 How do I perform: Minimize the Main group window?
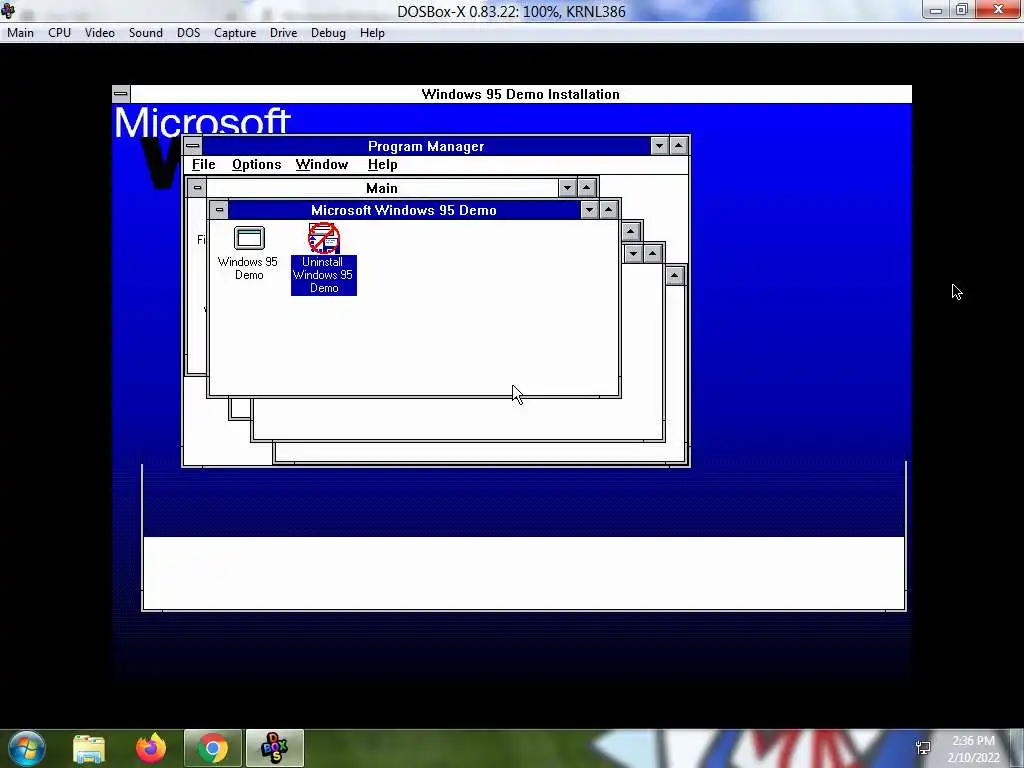(568, 188)
